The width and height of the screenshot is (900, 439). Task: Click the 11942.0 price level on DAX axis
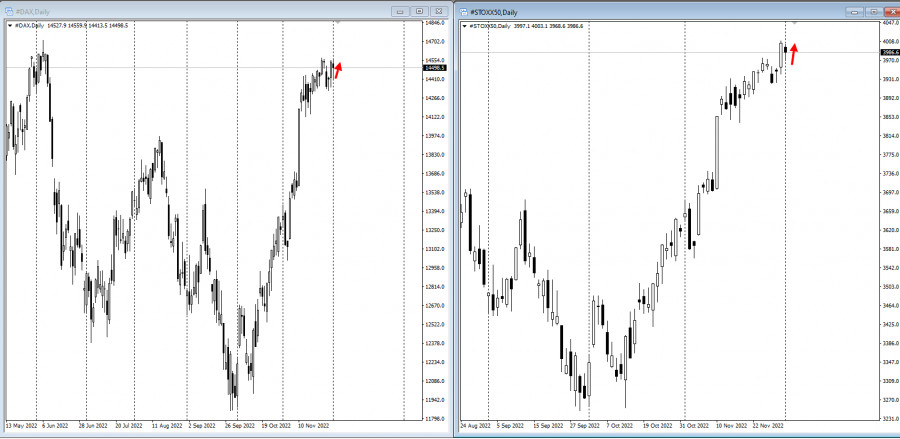coord(435,400)
